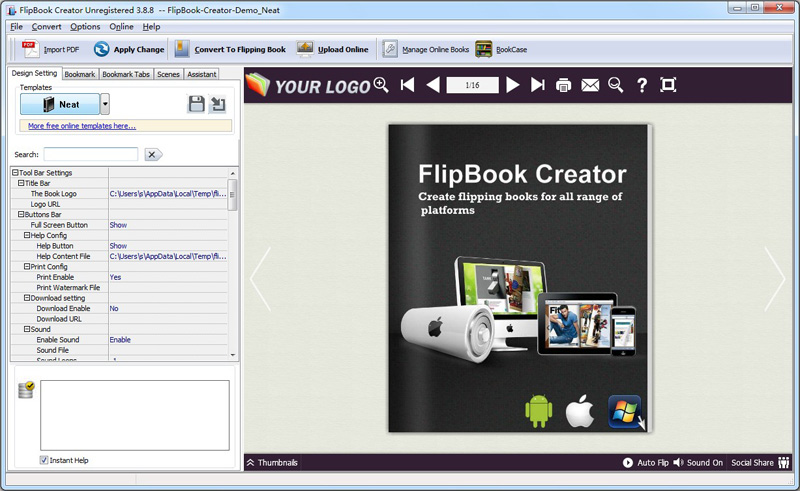Jump to the first page
The image size is (800, 491).
[407, 85]
